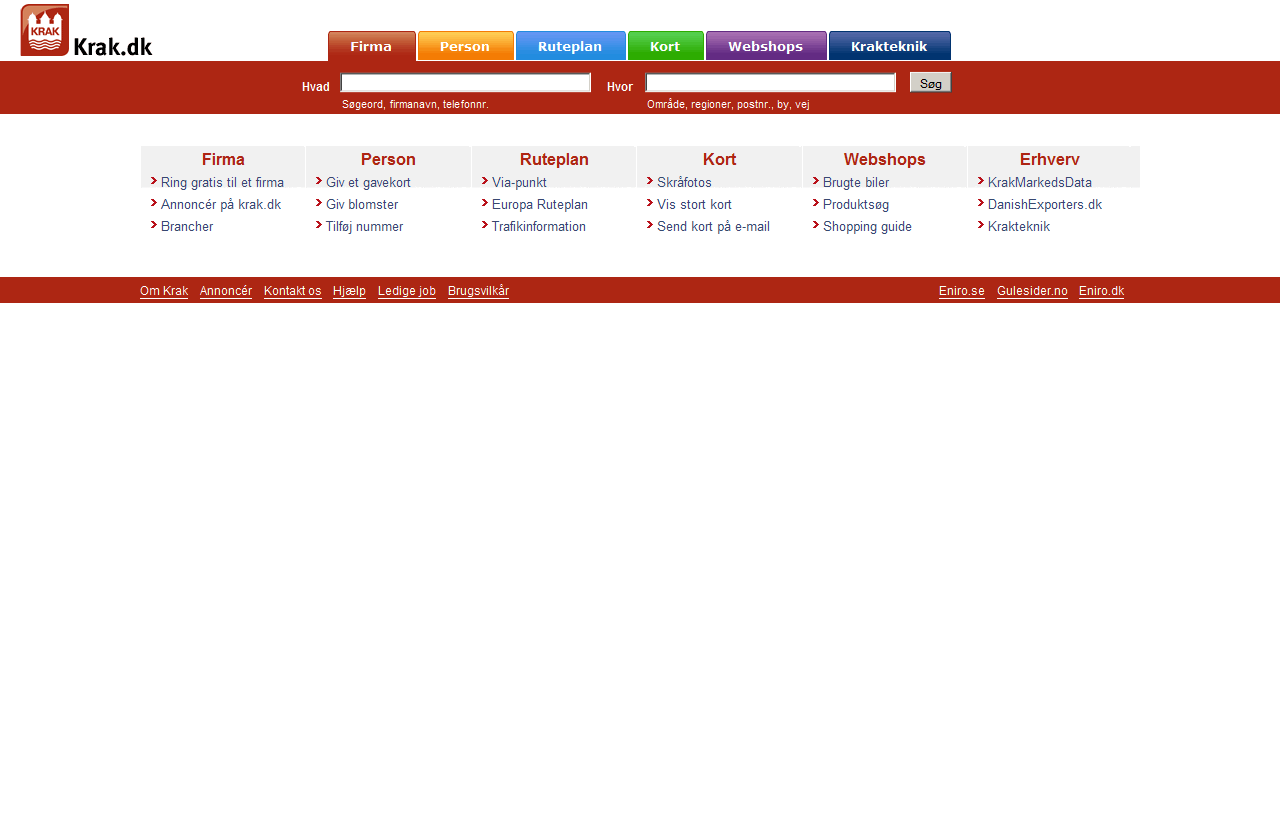Open the Firma section heading

point(223,159)
